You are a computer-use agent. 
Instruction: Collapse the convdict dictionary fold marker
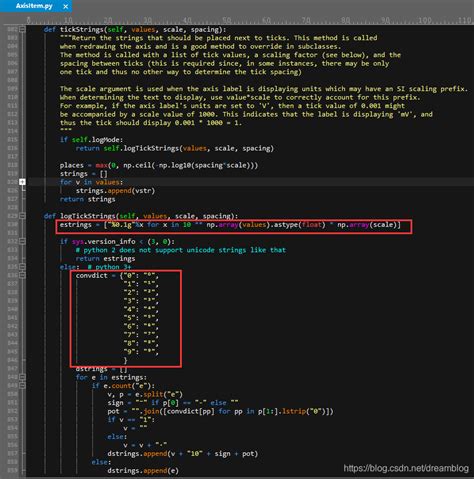coord(22,275)
